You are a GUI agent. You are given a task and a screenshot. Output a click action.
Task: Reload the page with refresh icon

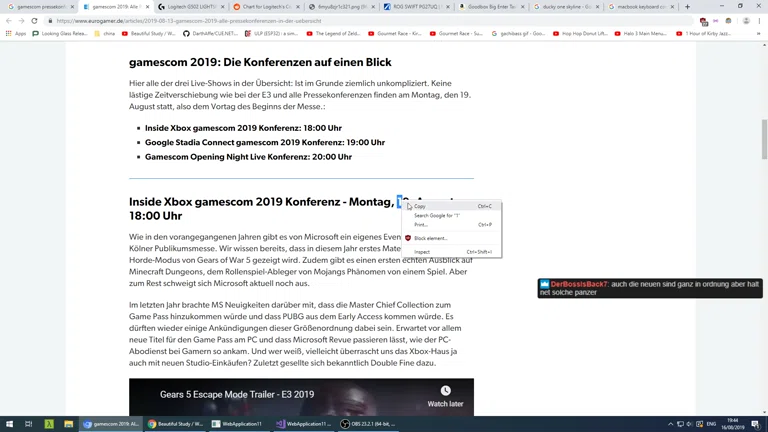coord(35,20)
